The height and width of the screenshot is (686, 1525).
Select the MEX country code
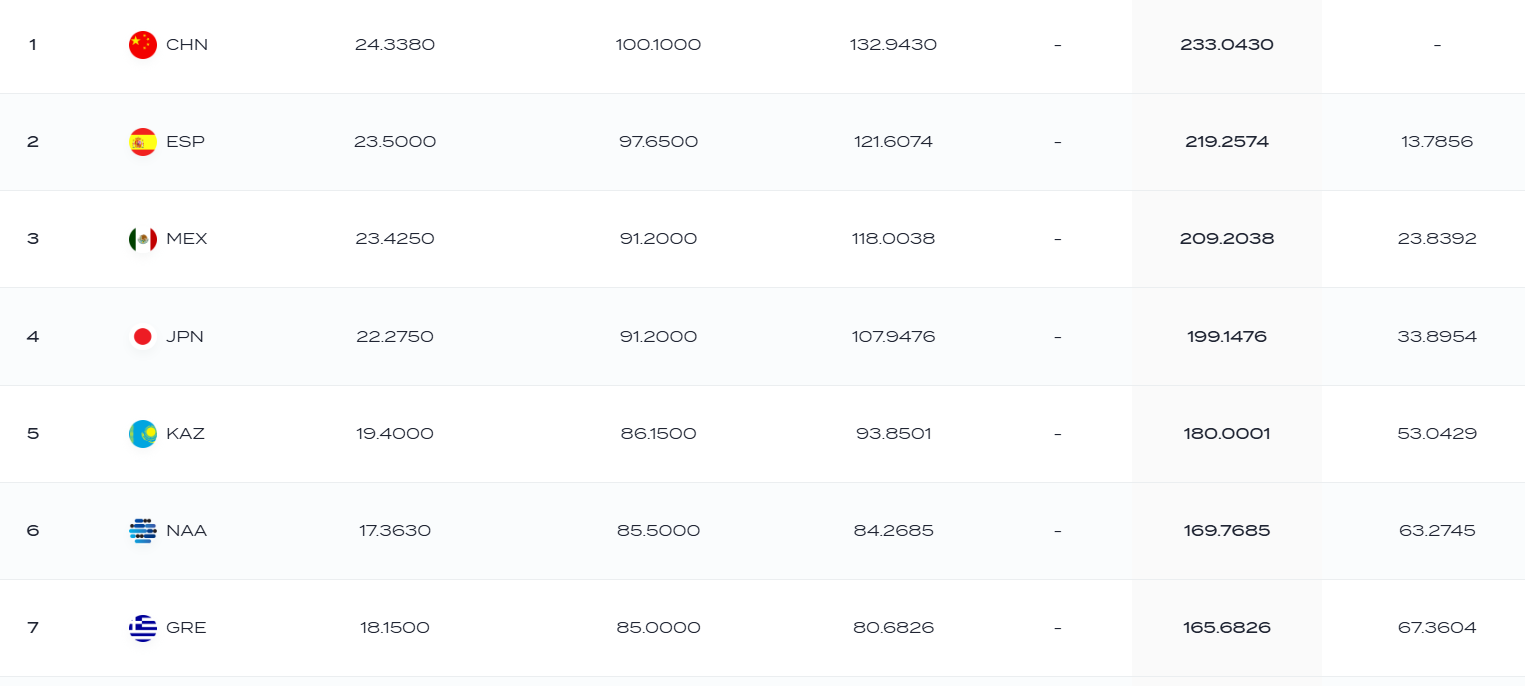187,239
